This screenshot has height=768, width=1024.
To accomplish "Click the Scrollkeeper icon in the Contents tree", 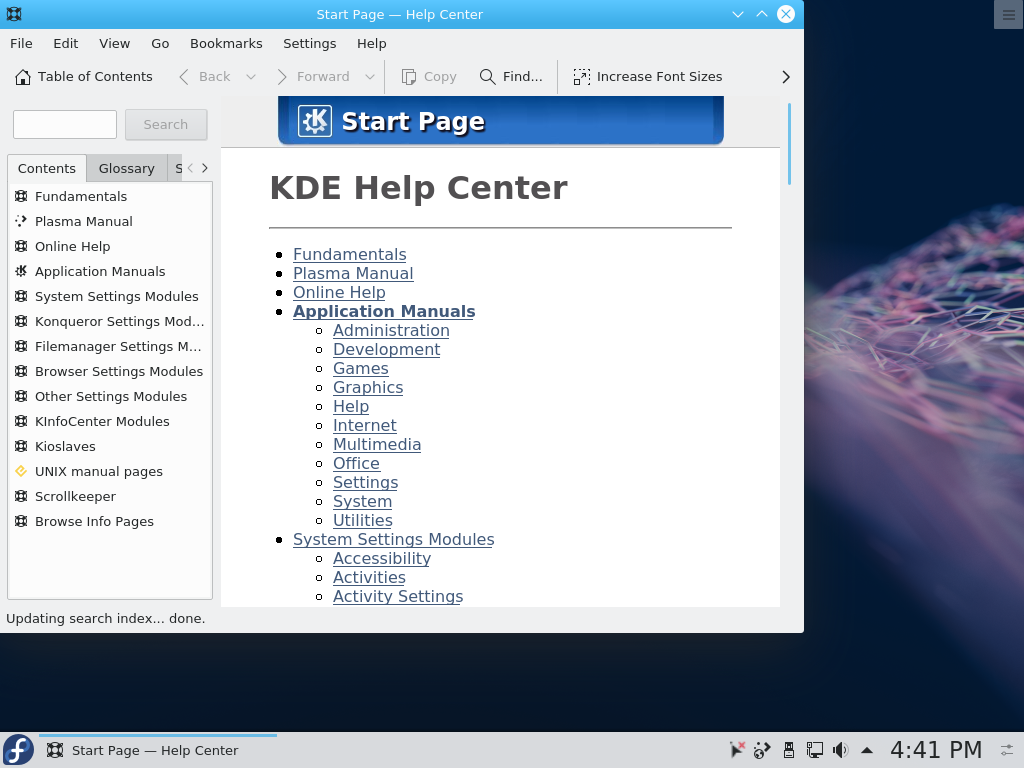I will [x=22, y=496].
